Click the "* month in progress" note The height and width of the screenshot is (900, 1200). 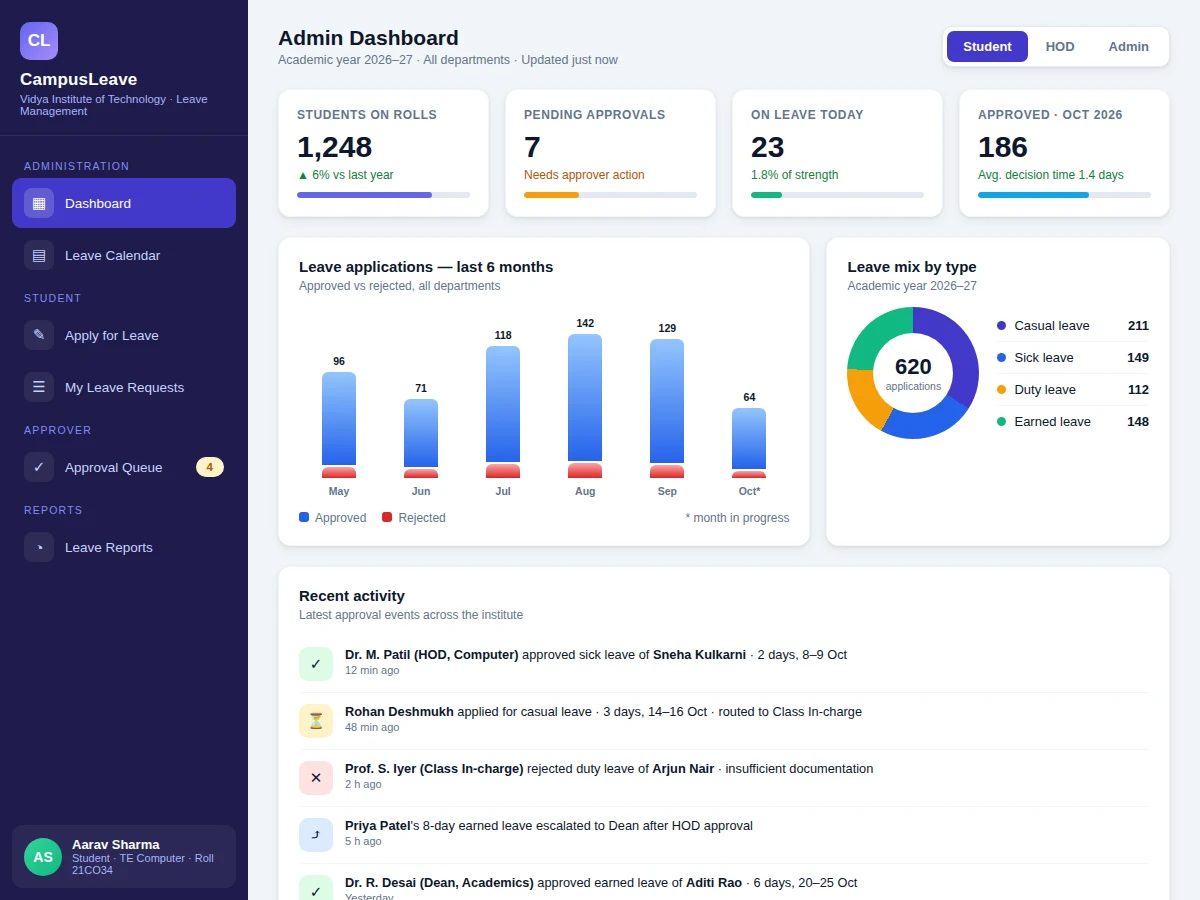pyautogui.click(x=737, y=518)
